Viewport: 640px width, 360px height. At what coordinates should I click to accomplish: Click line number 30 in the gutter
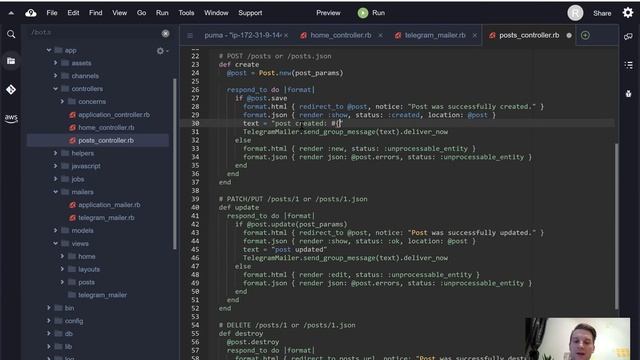point(196,123)
